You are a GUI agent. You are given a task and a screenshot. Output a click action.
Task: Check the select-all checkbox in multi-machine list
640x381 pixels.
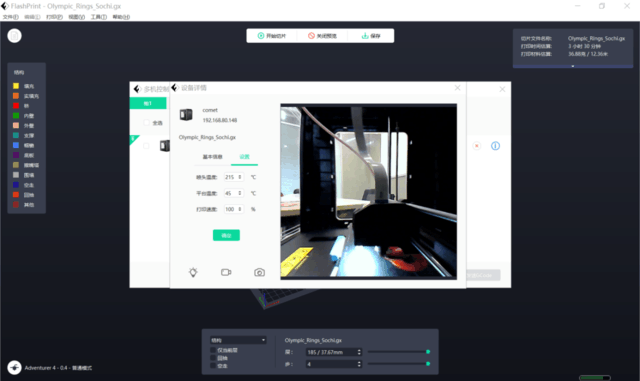pos(147,123)
